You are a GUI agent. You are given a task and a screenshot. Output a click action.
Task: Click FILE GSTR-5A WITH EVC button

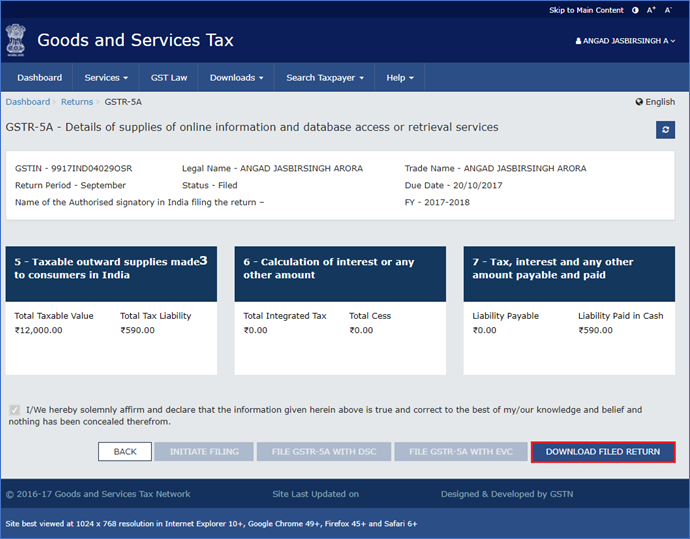coord(461,451)
